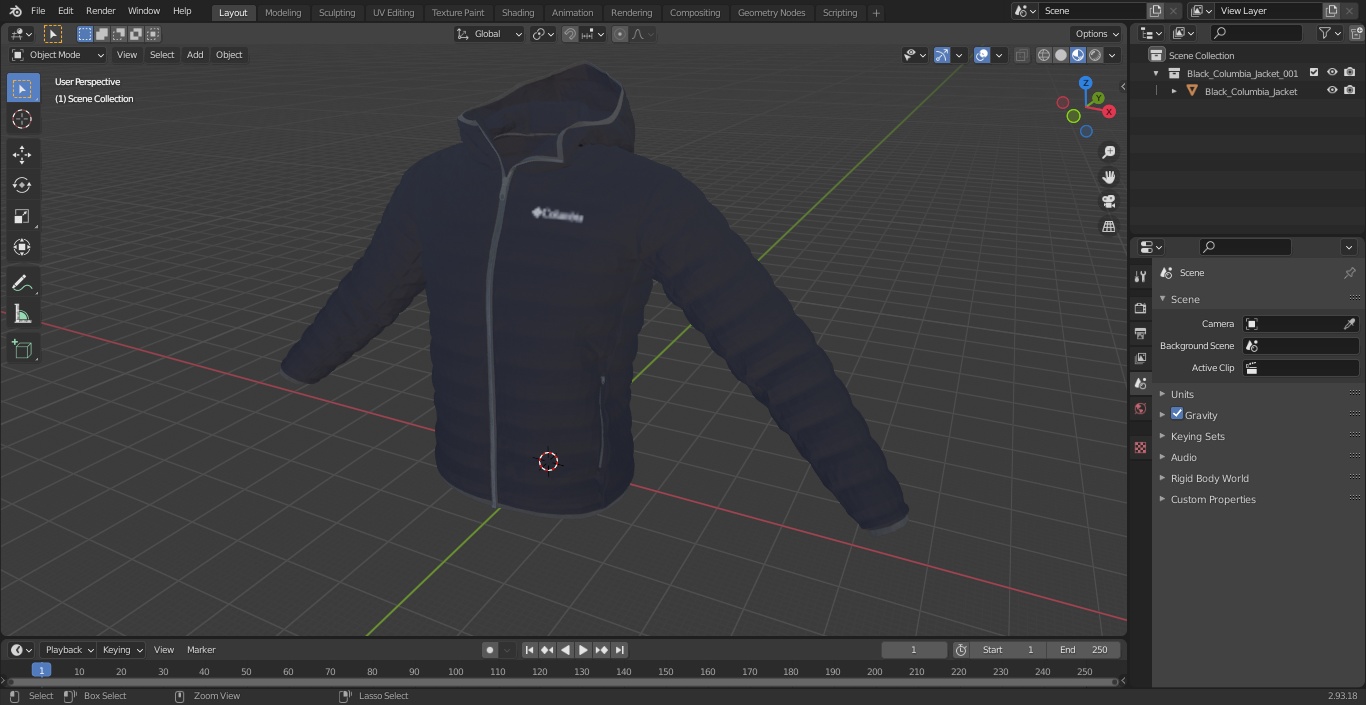Toggle viewport overlays
Screen dimensions: 1366x705
point(982,55)
